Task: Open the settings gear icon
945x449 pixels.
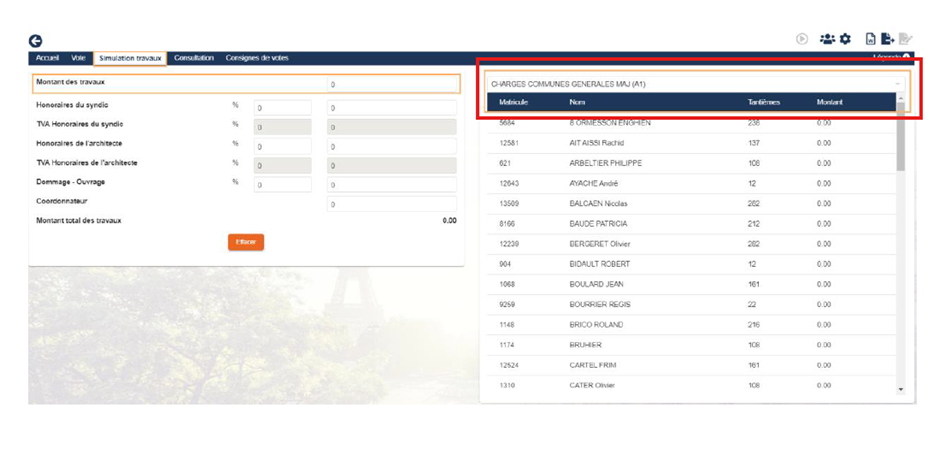Action: coord(845,39)
